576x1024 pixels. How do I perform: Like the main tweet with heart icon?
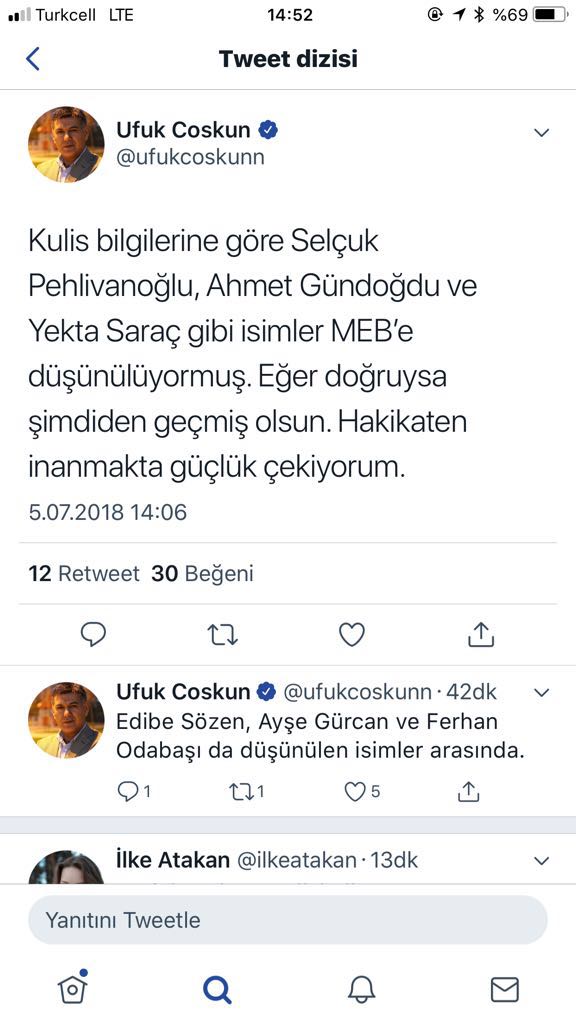click(352, 633)
